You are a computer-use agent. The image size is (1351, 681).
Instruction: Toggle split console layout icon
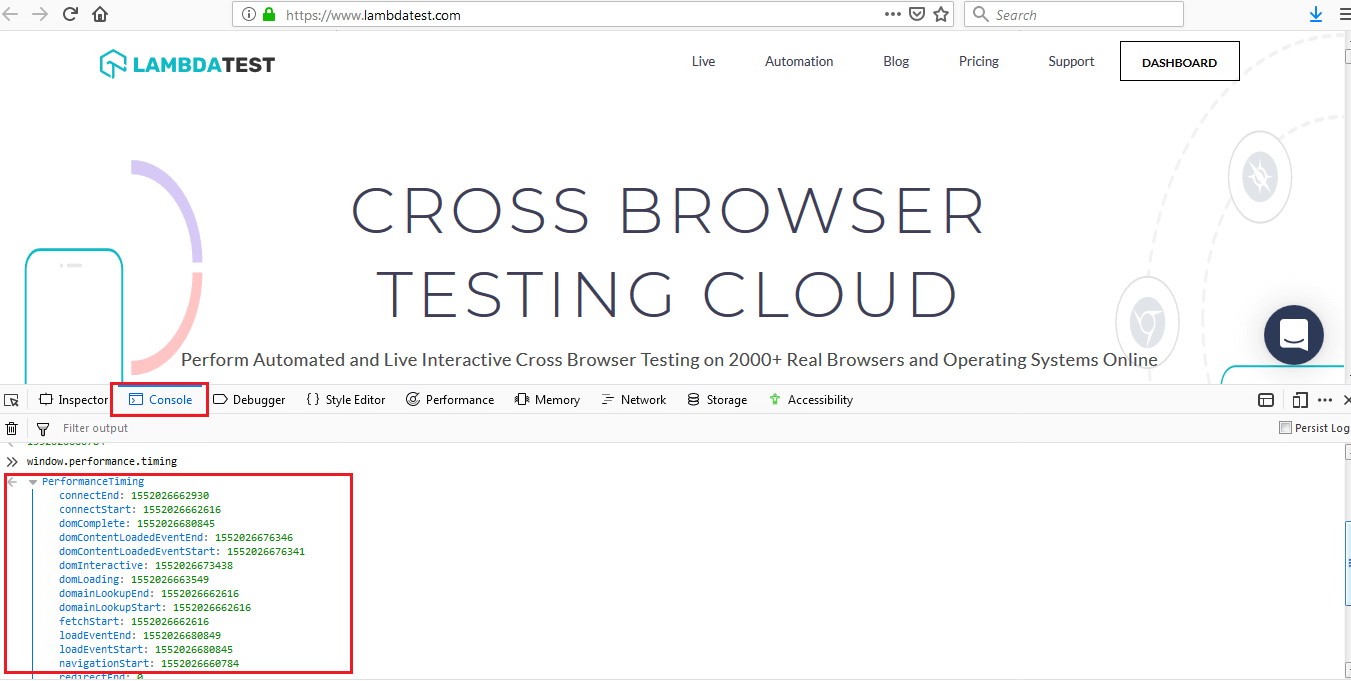pyautogui.click(x=1266, y=399)
